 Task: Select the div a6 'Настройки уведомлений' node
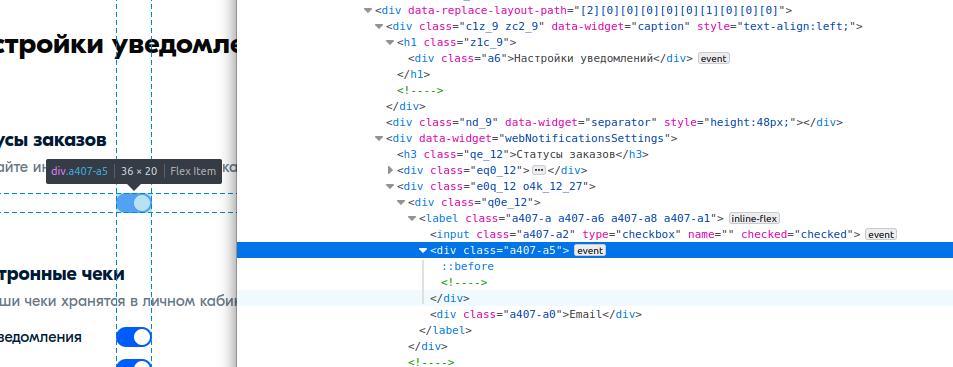point(551,59)
